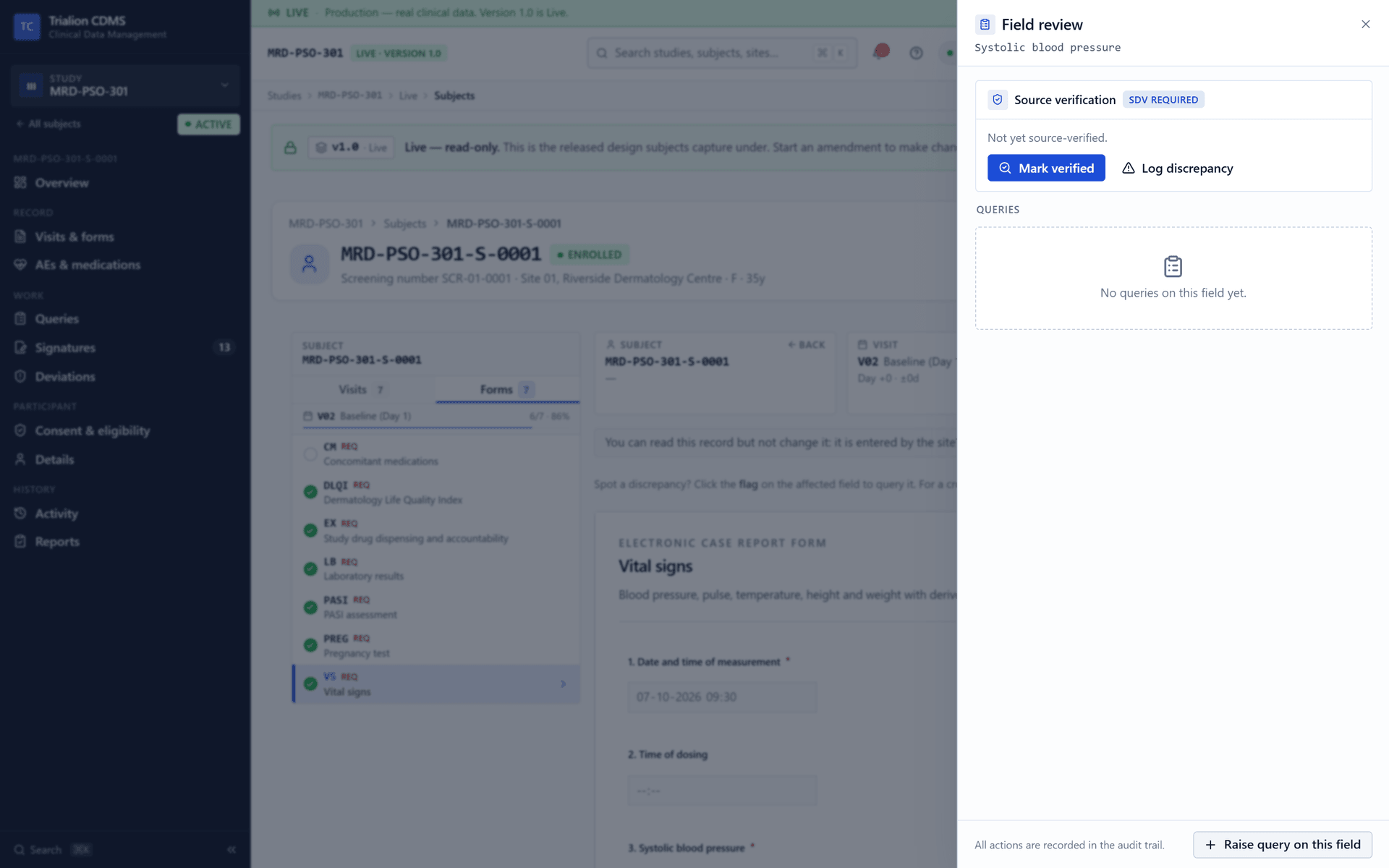The height and width of the screenshot is (868, 1389).
Task: Open Signatures in the sidebar
Action: 124,348
